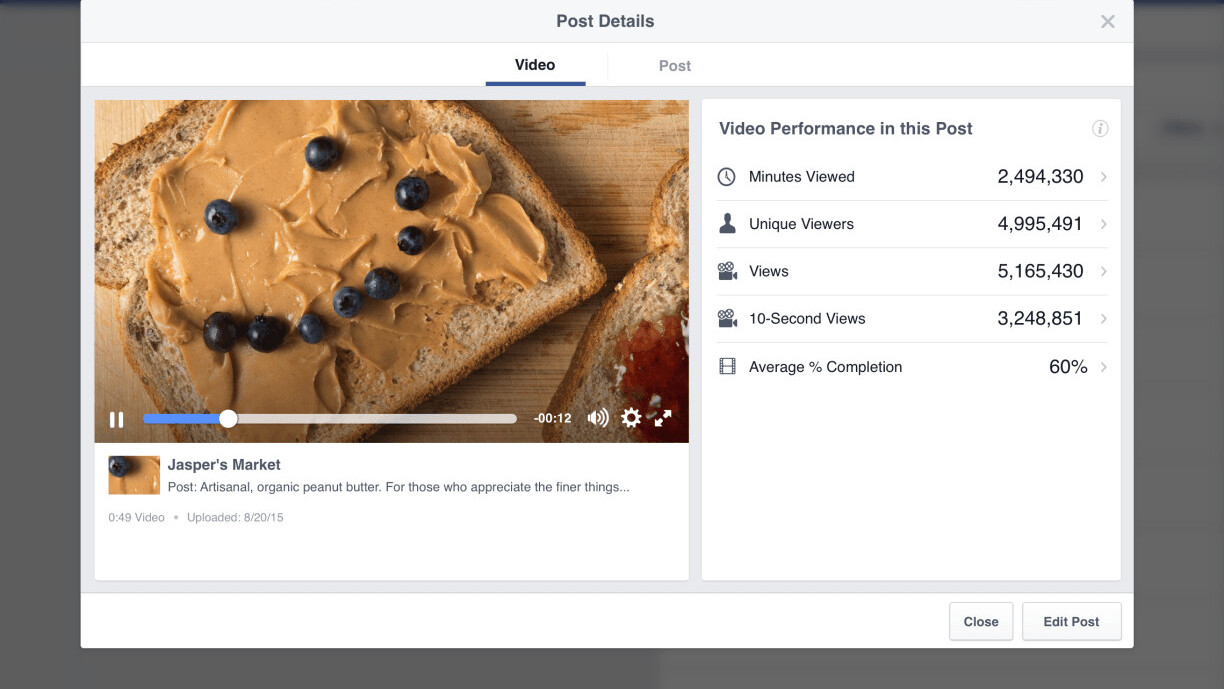The height and width of the screenshot is (689, 1224).
Task: Open Average % Completion chevron
Action: 1104,367
